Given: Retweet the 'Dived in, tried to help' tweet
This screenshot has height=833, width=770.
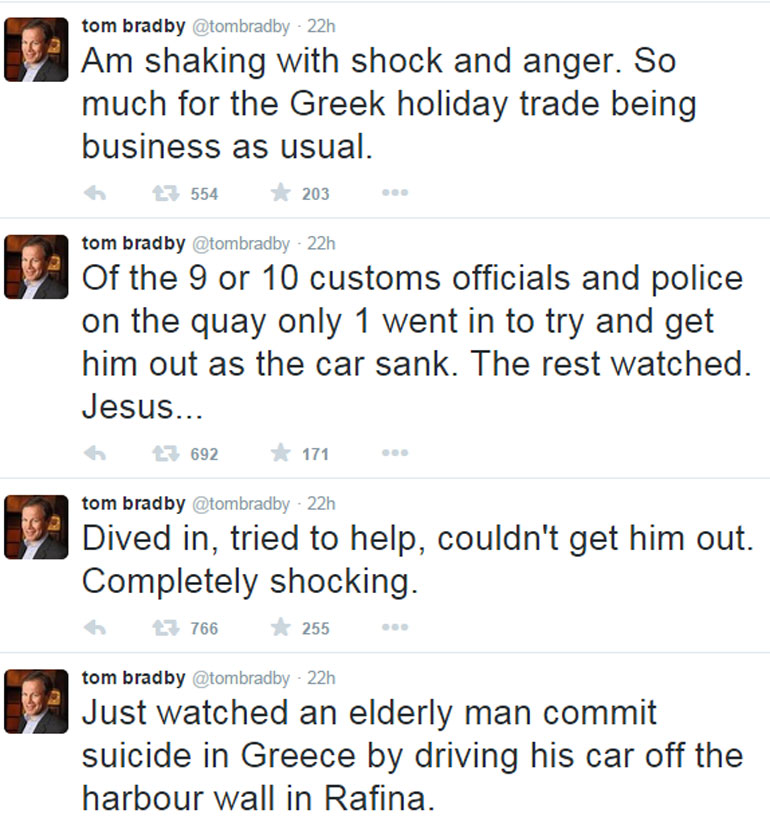Looking at the screenshot, I should coord(164,629).
